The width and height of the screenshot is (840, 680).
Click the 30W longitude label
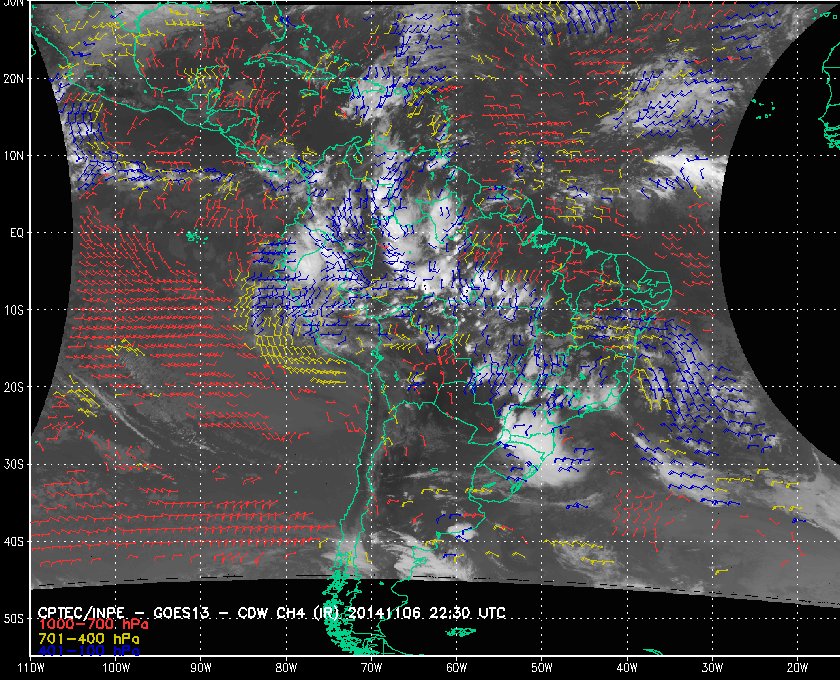coord(712,668)
